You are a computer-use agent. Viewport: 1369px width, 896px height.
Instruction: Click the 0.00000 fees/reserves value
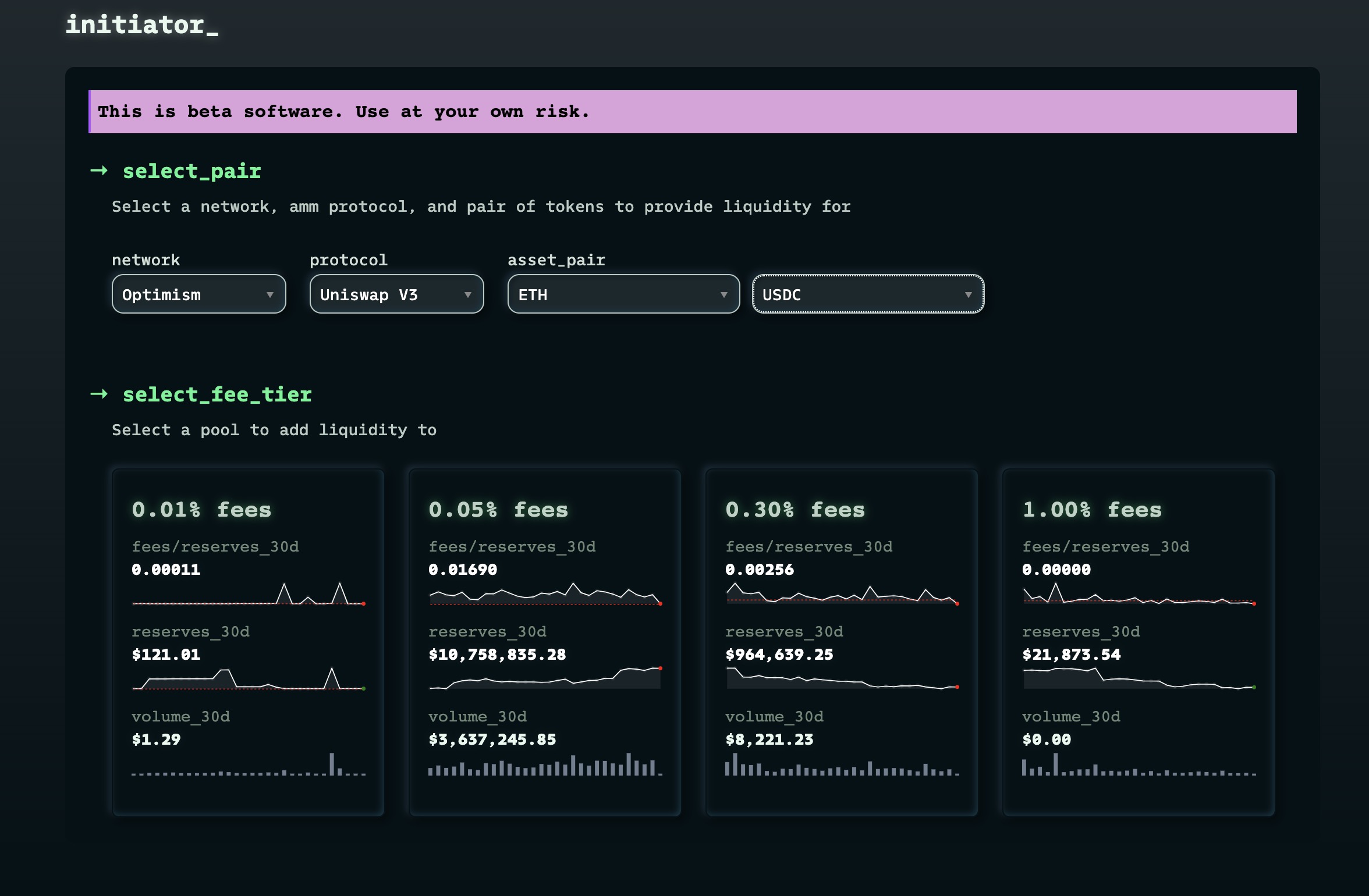tap(1056, 570)
